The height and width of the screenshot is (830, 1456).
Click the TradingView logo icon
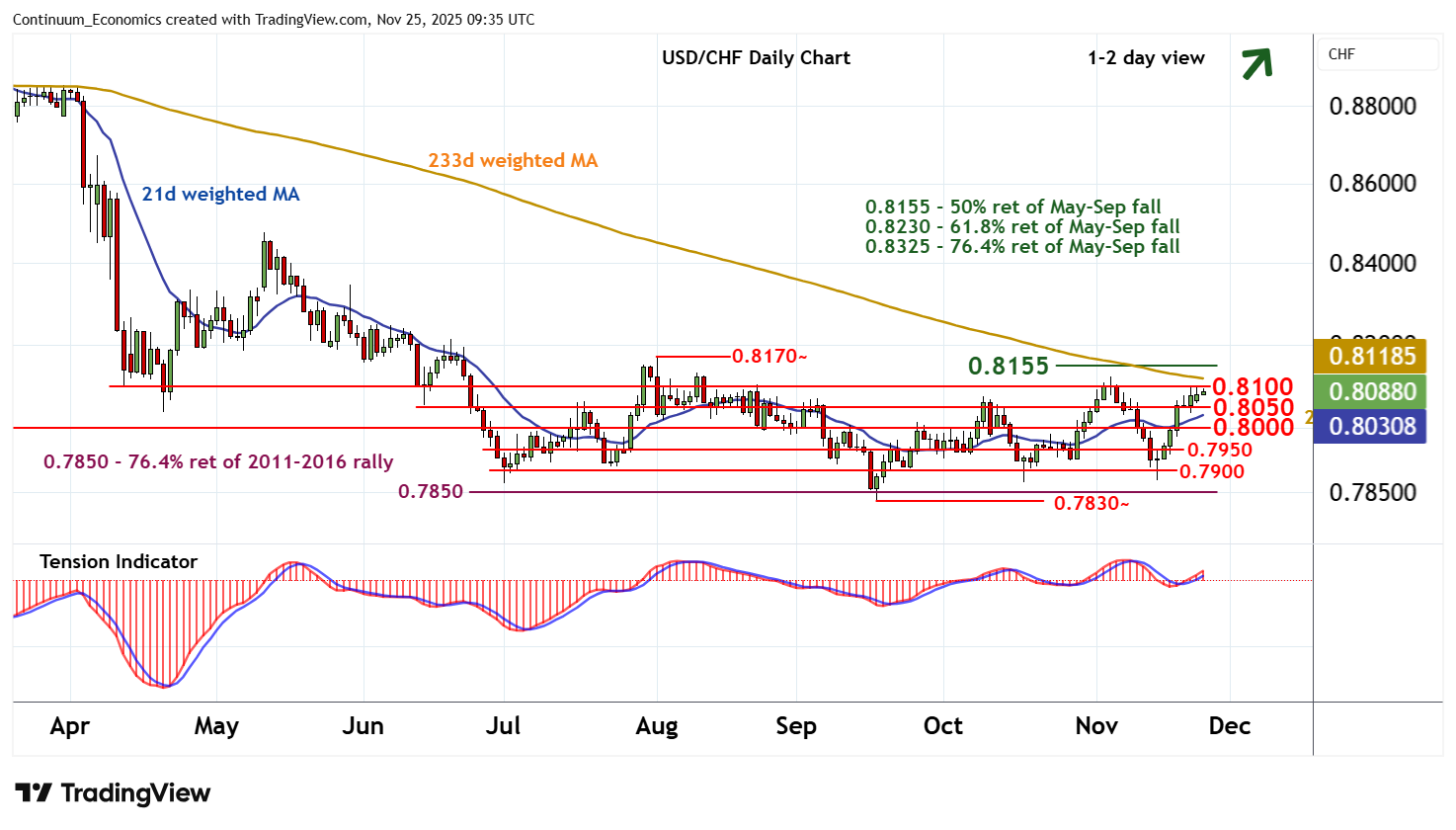[x=34, y=792]
